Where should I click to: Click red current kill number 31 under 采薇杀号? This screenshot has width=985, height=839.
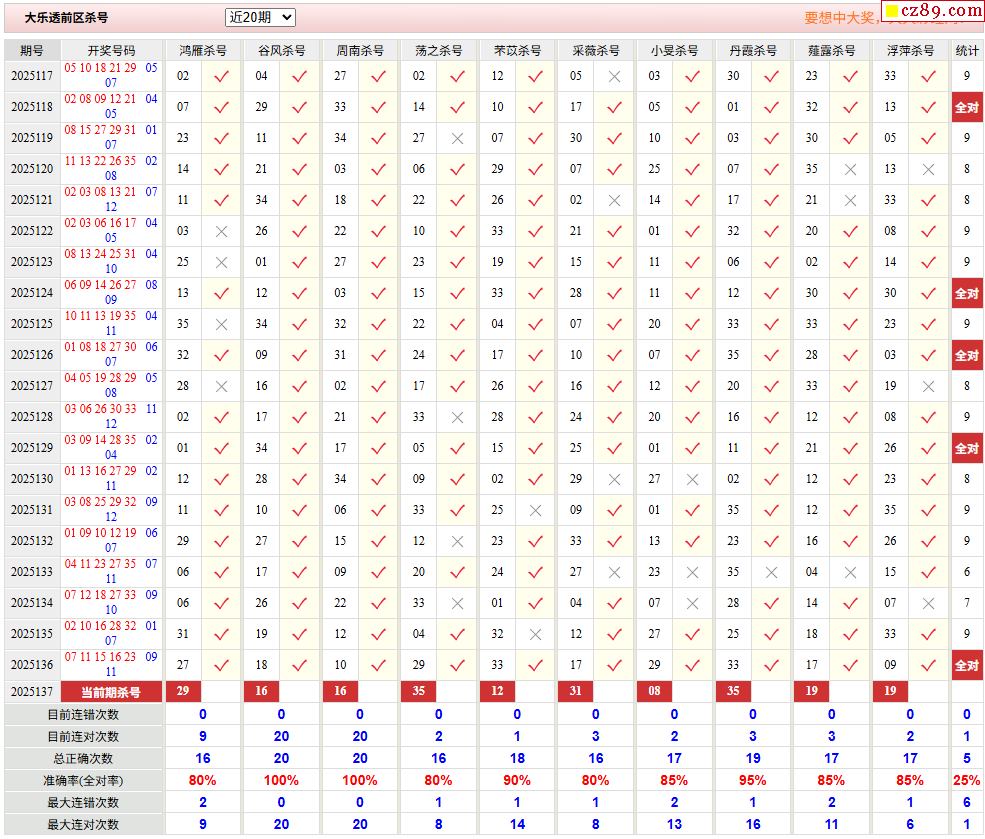[x=576, y=691]
